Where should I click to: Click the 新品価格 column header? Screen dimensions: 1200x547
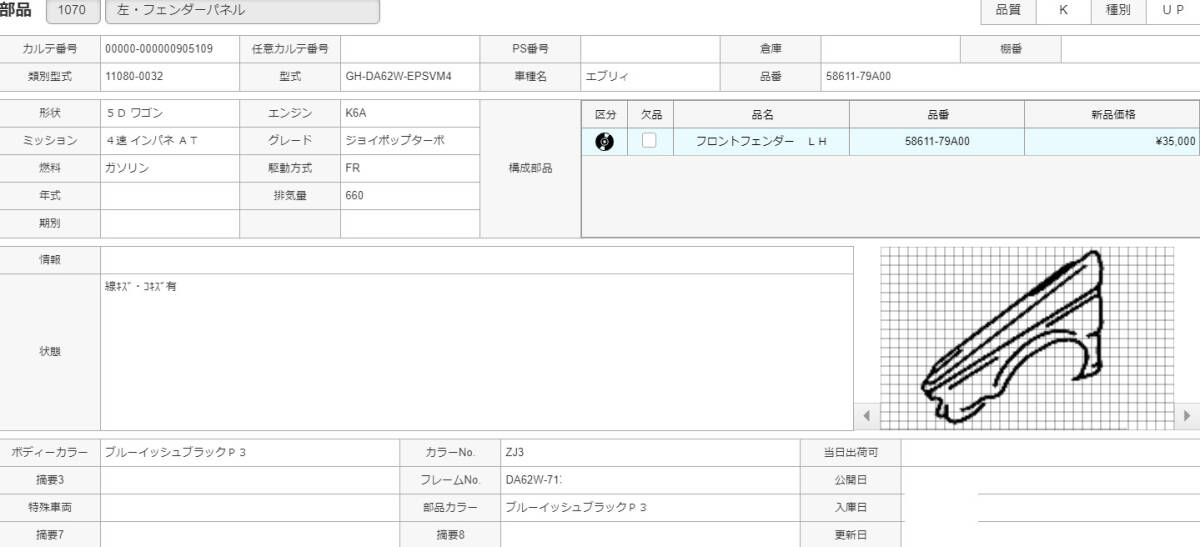1112,115
